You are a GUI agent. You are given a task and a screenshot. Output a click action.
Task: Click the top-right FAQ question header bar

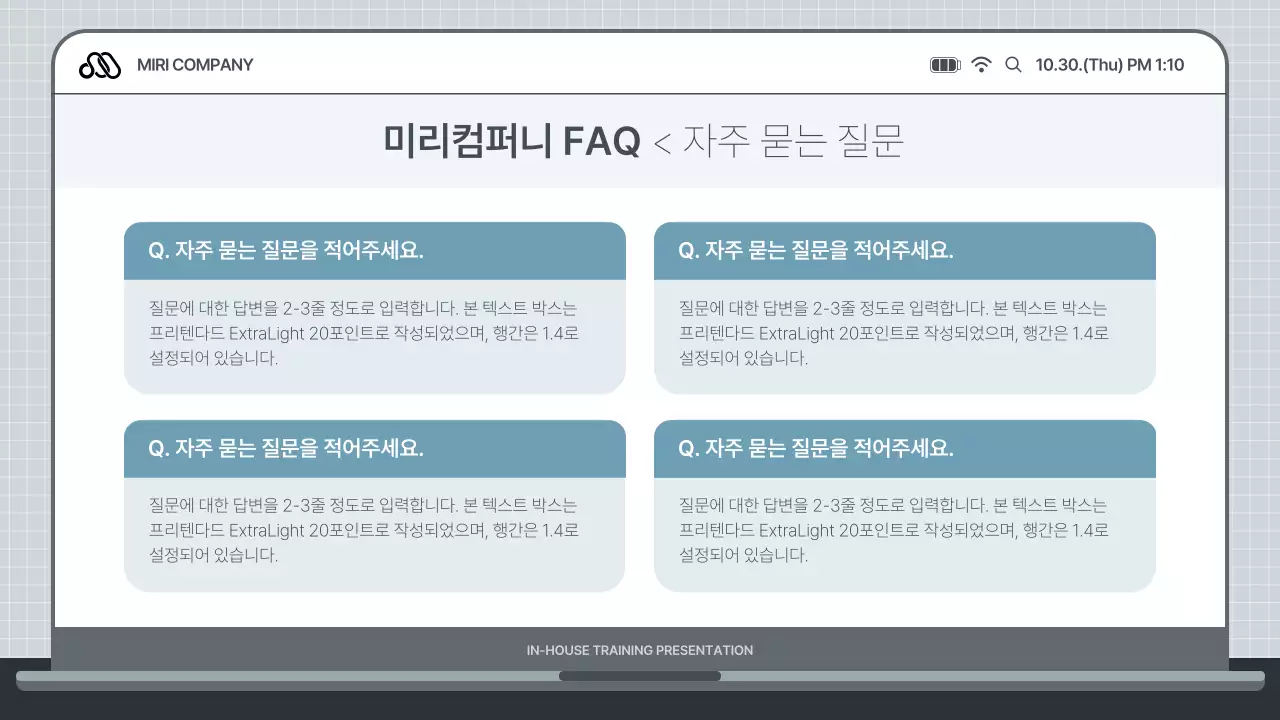pos(905,251)
